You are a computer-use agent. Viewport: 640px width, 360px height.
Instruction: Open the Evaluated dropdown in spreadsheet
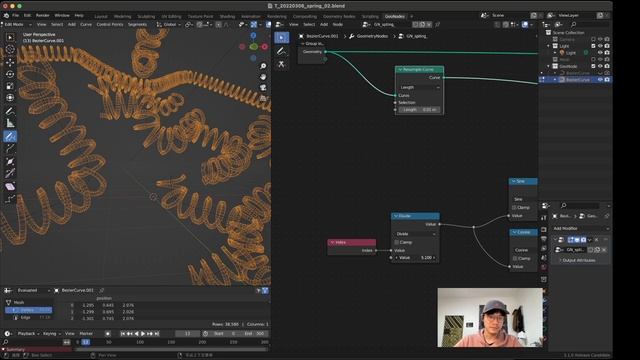33,290
